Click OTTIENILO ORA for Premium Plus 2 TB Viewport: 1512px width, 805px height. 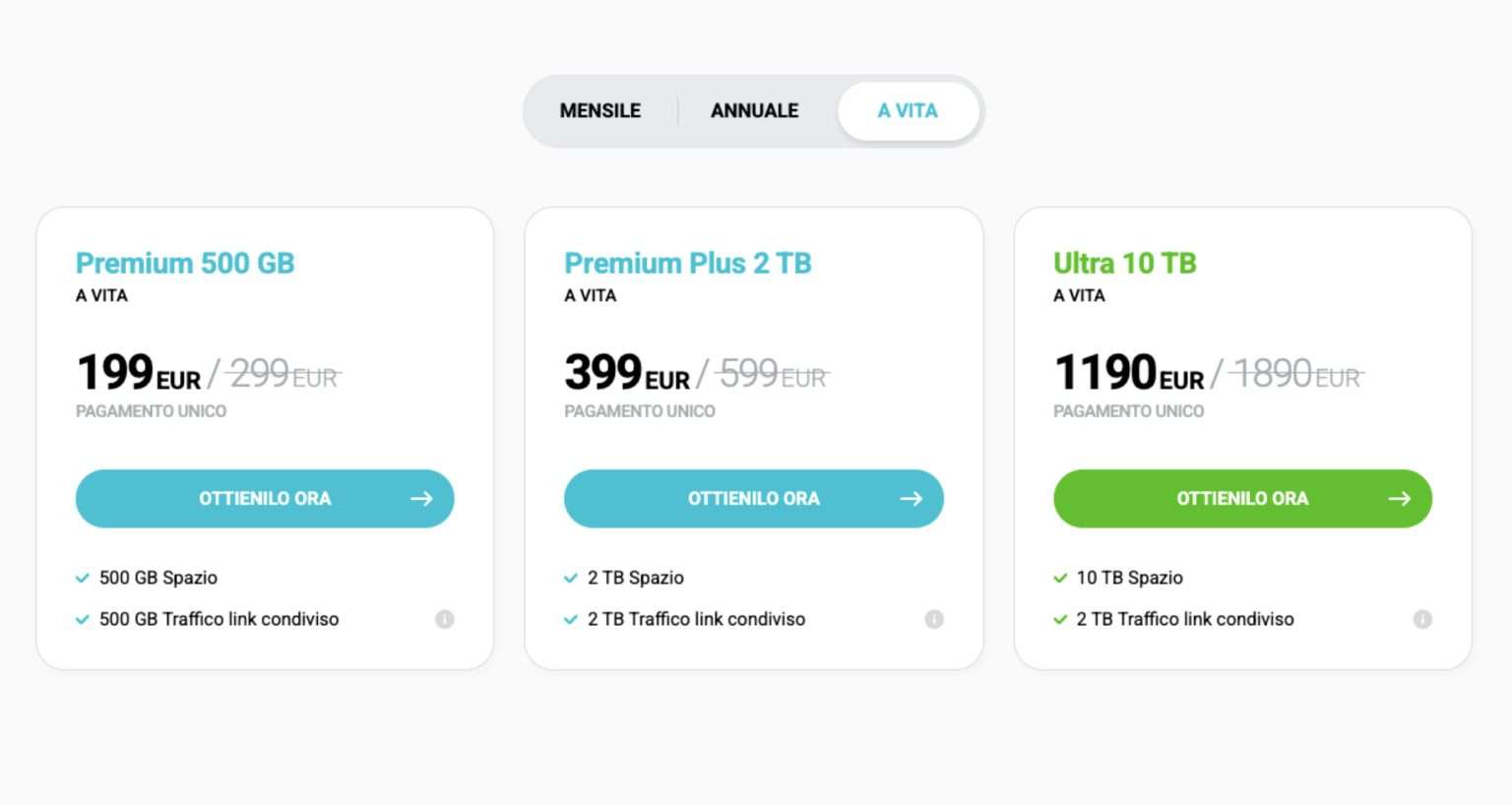[753, 498]
